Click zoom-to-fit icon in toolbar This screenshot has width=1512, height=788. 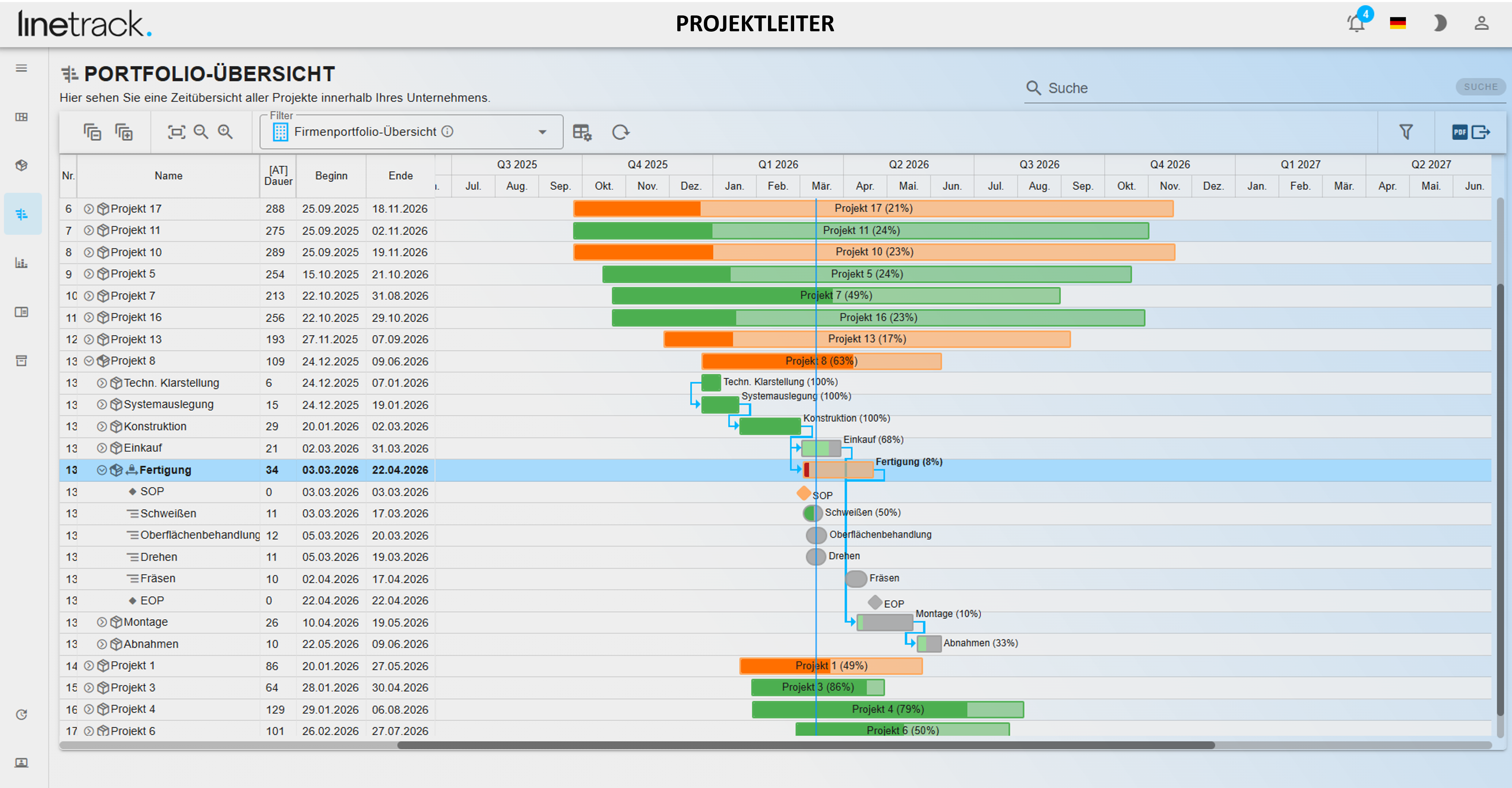[x=176, y=132]
